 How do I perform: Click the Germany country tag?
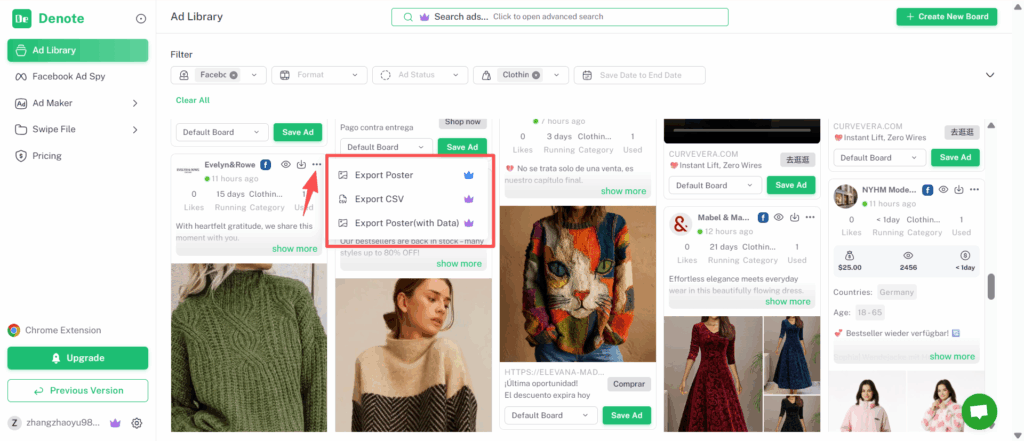click(x=896, y=292)
